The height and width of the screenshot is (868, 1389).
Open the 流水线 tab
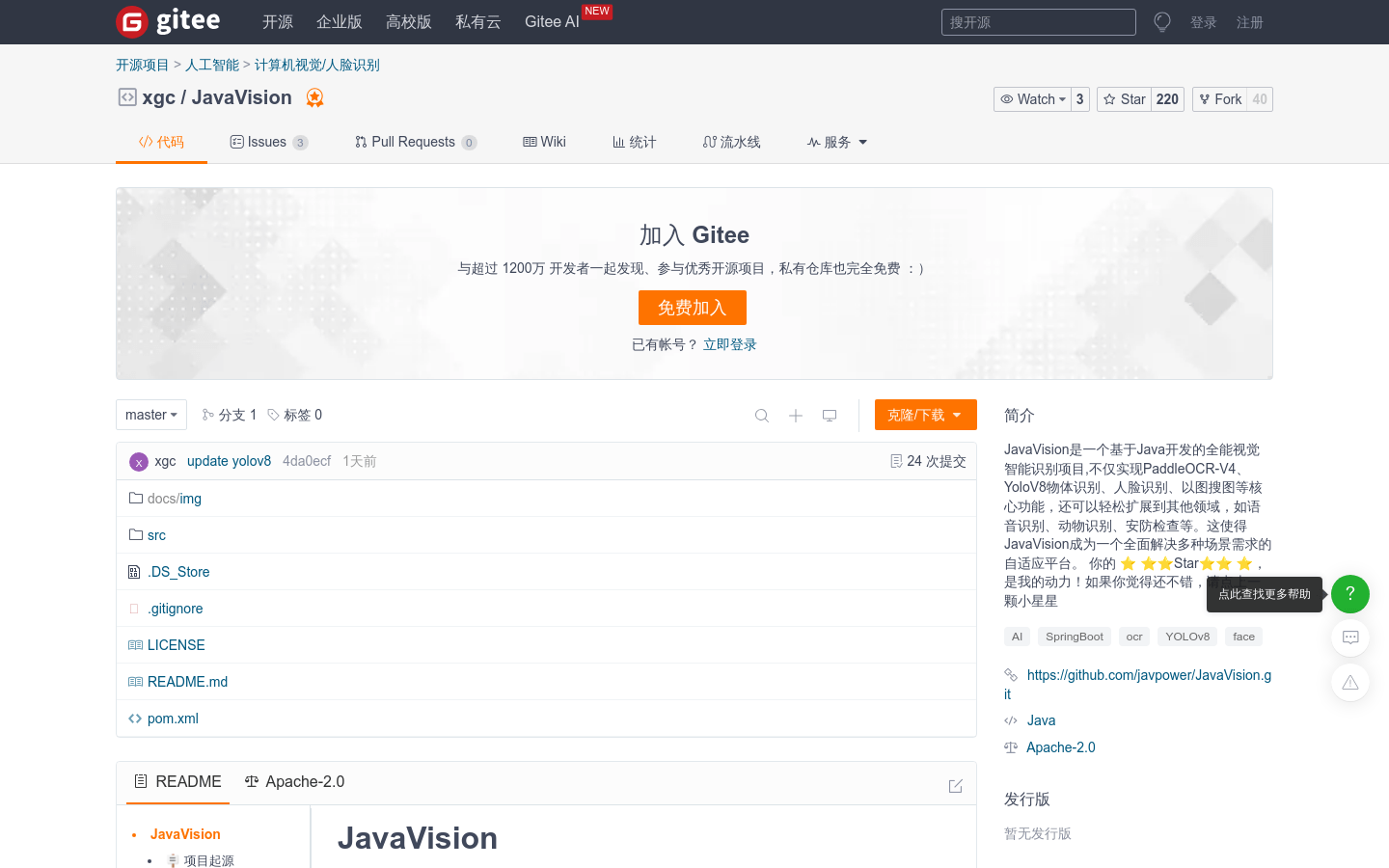[732, 142]
